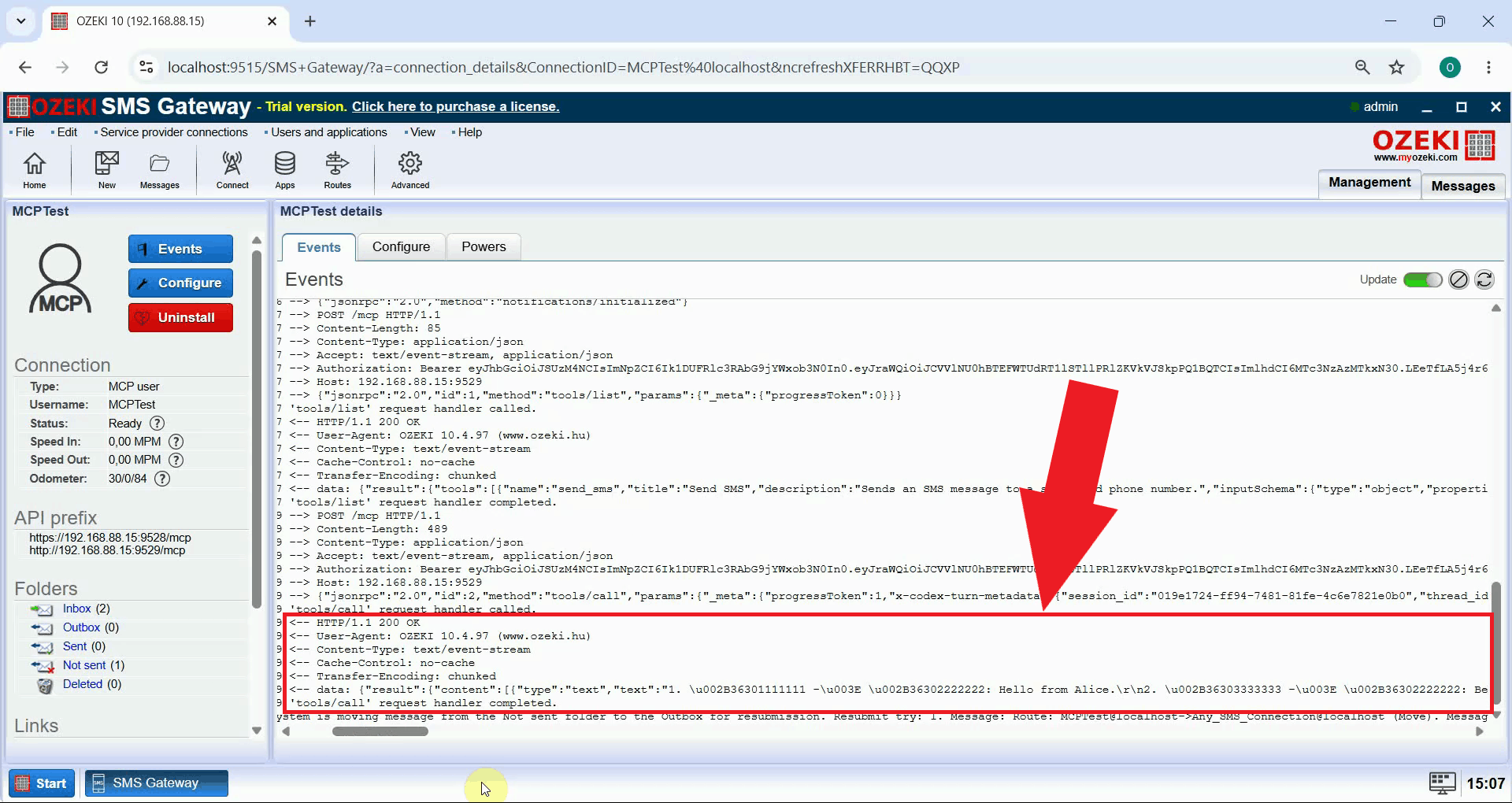Viewport: 1512px width, 803px height.
Task: Click the MCP user avatar icon
Action: pos(61,279)
